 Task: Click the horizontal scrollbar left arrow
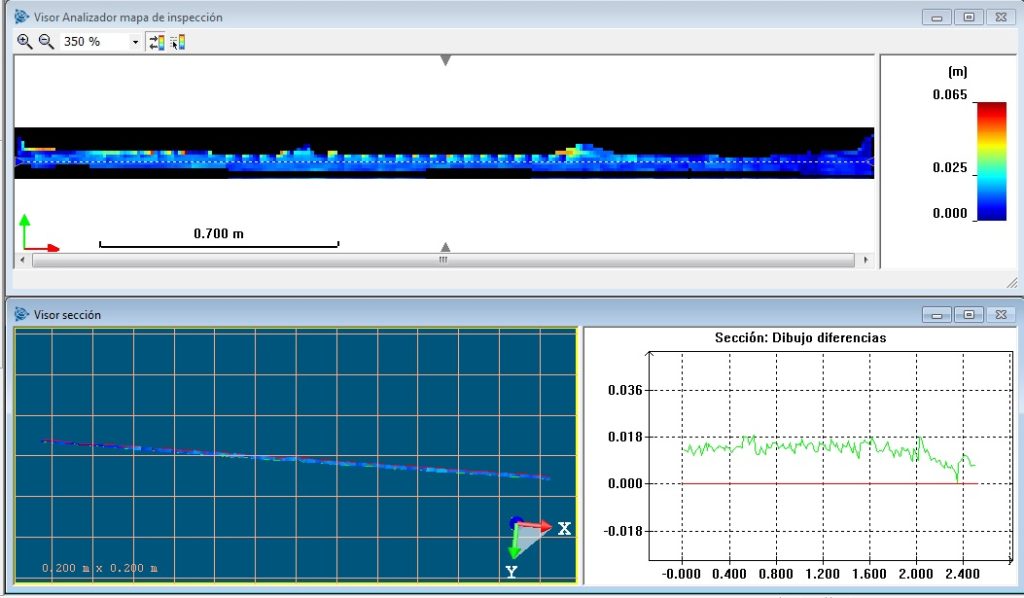pos(23,260)
